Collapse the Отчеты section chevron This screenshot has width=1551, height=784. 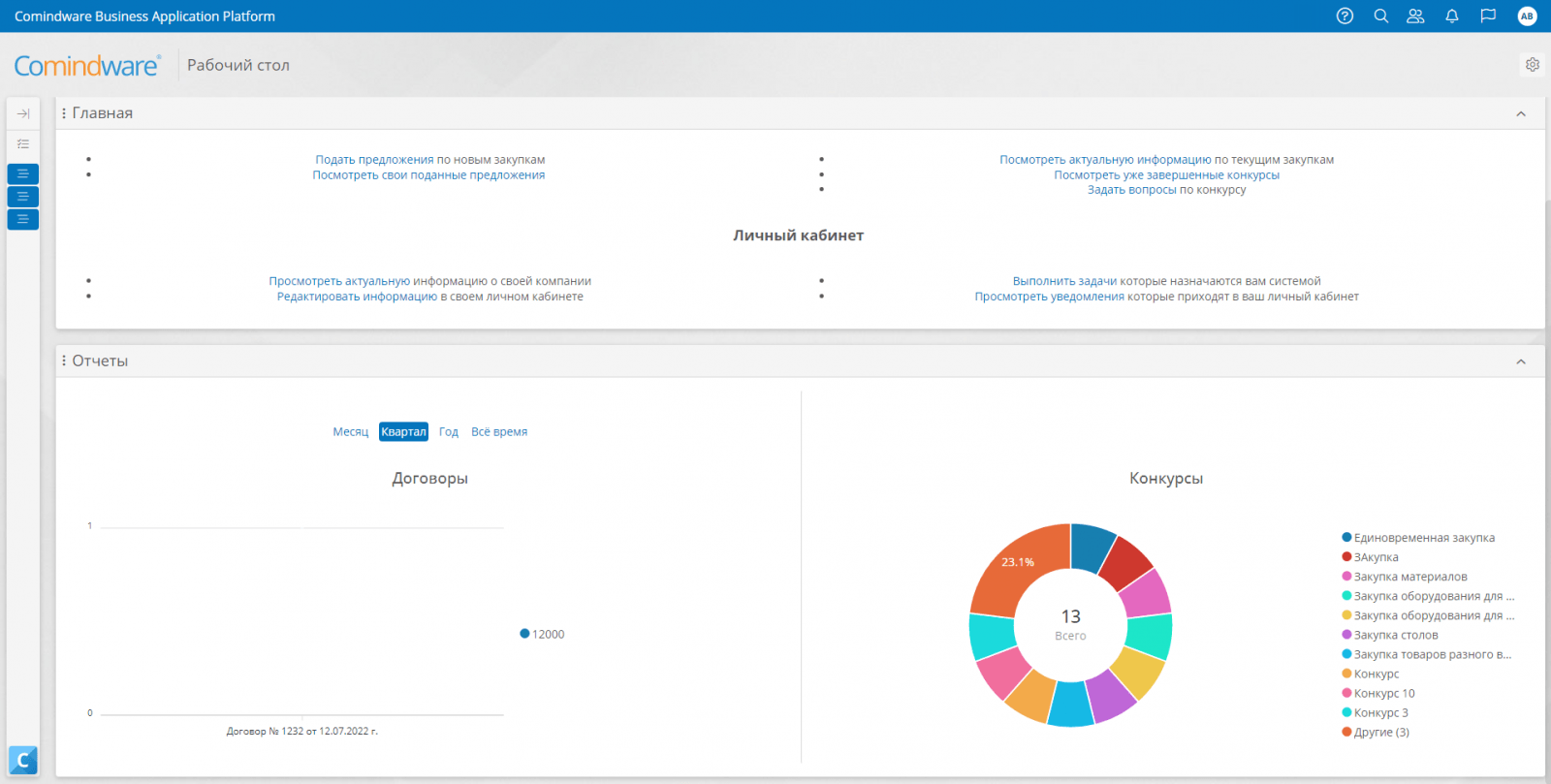[1521, 361]
